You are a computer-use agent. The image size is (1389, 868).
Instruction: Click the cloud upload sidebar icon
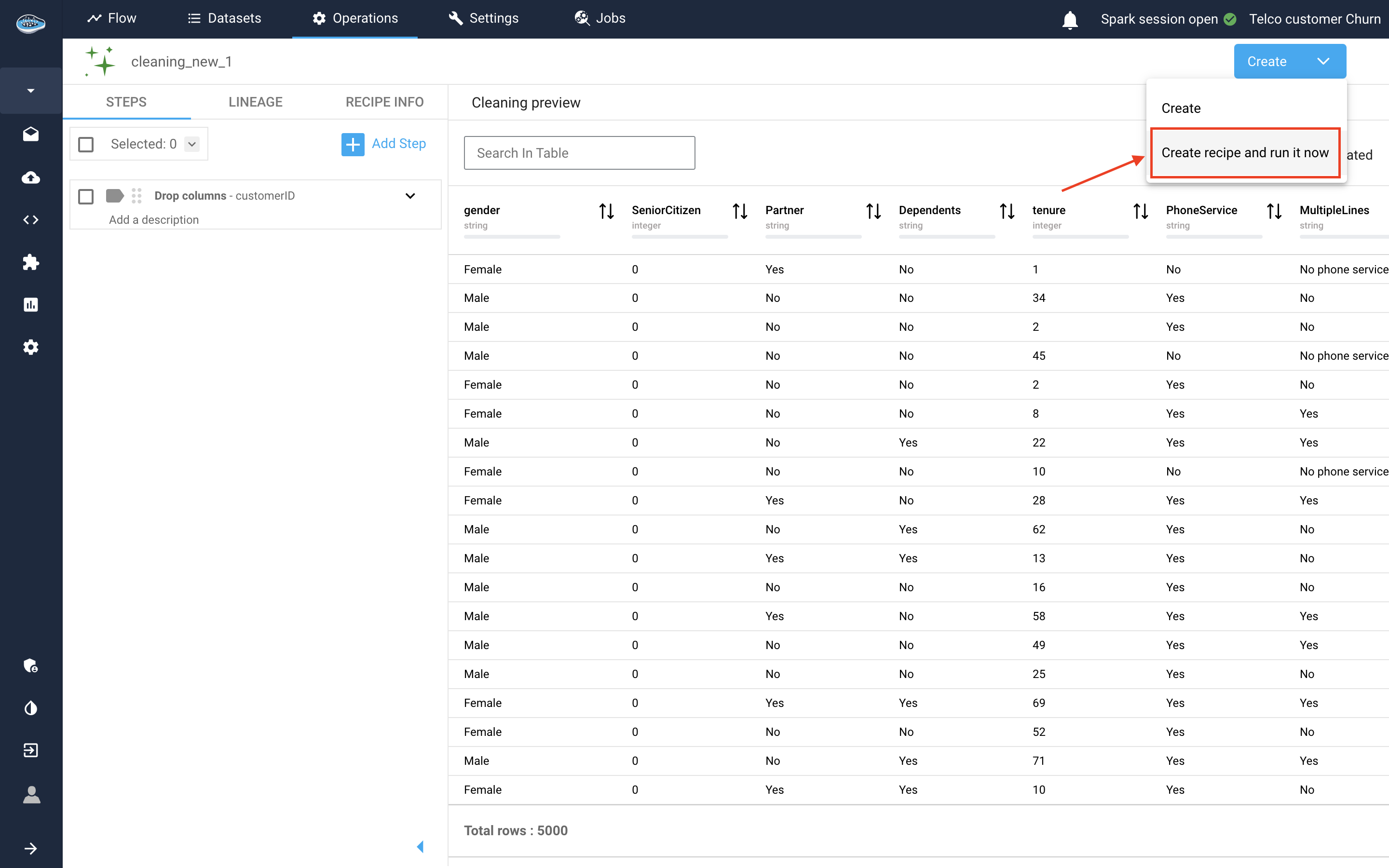[x=31, y=177]
